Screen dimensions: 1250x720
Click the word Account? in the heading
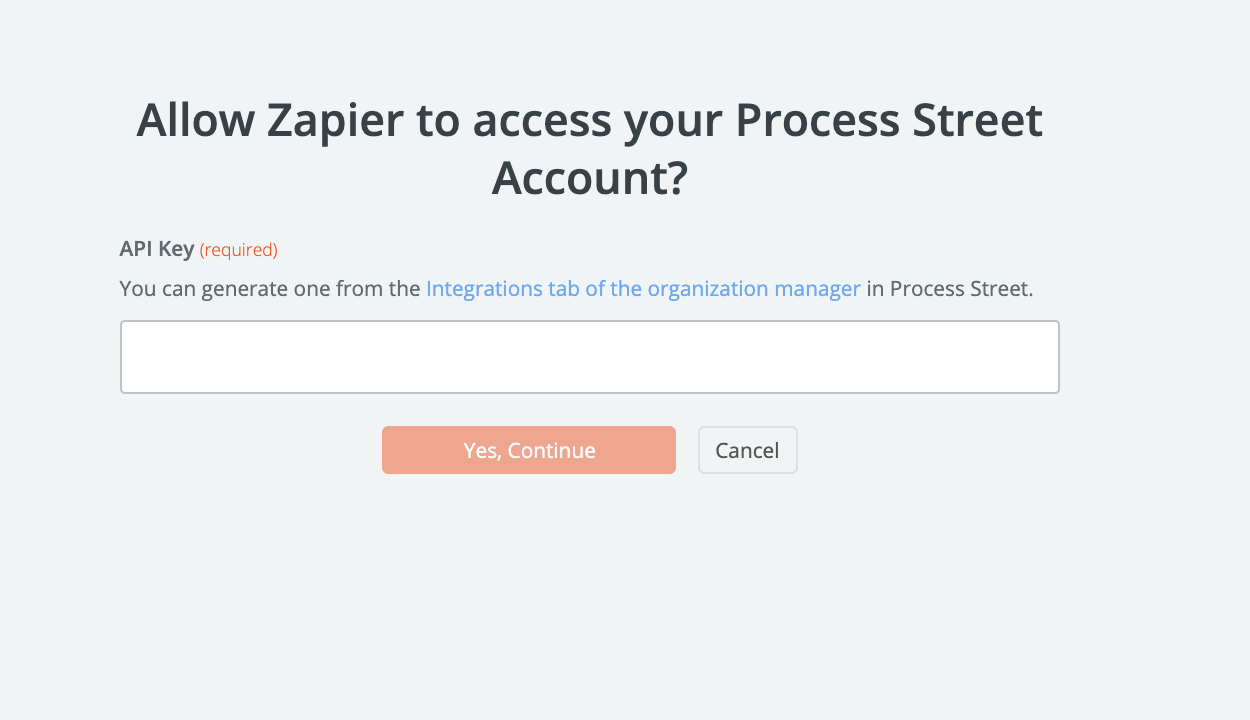tap(590, 178)
